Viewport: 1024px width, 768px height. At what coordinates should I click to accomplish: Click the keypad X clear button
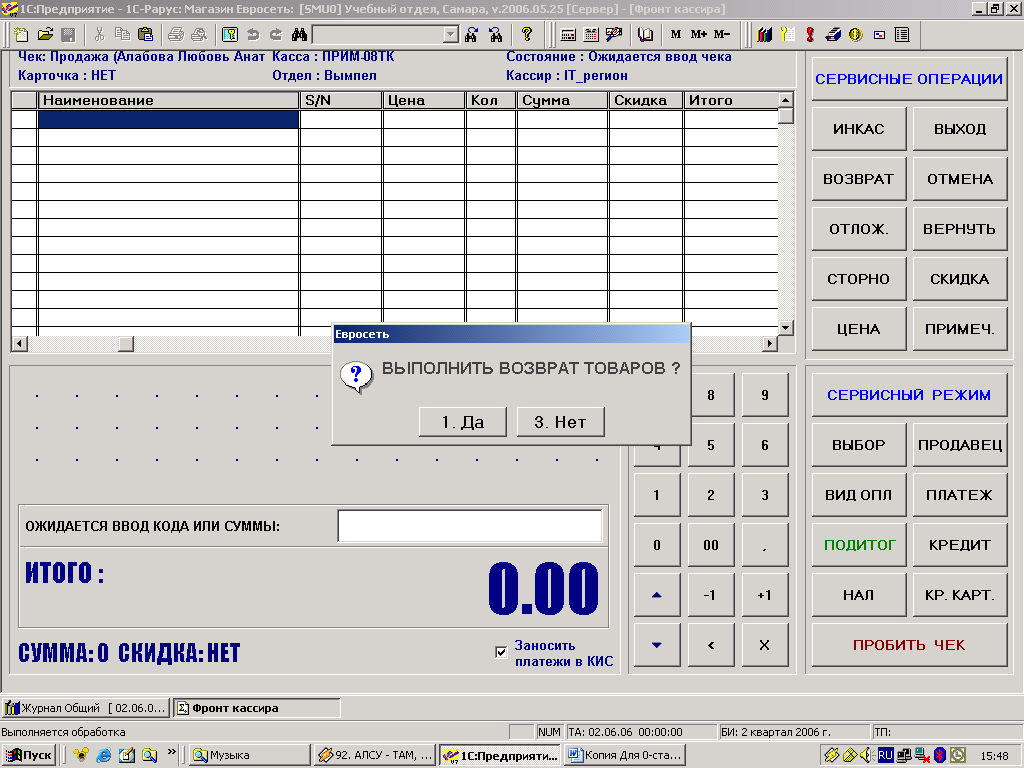[765, 645]
